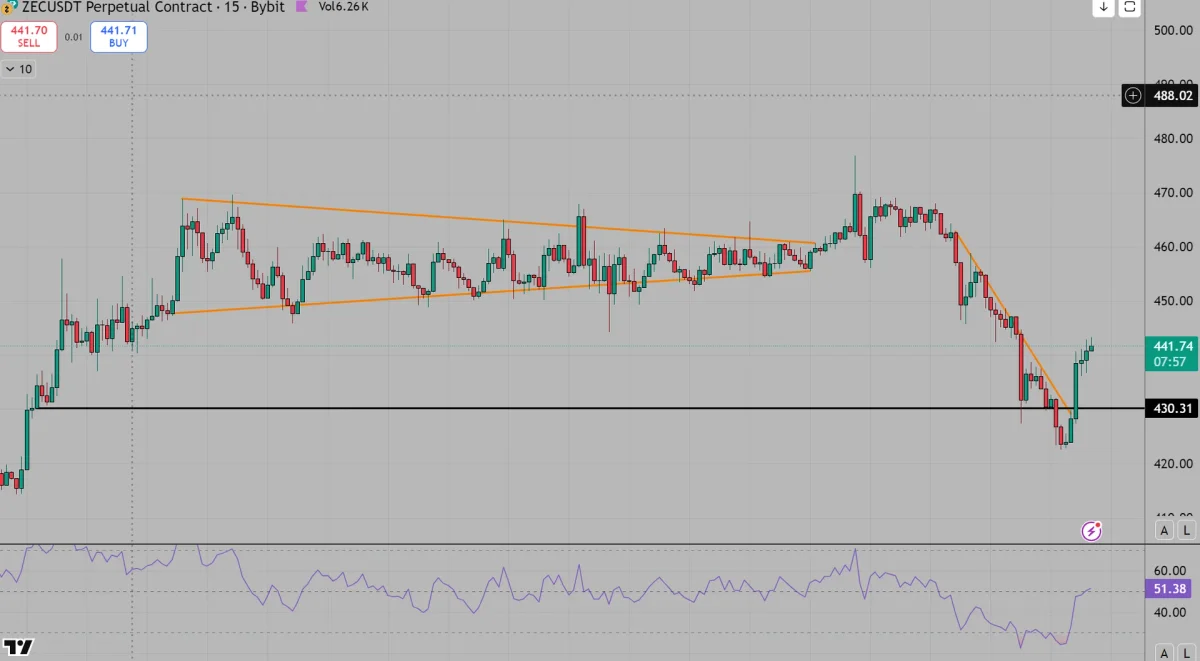Select the steep descending orange trendline
1200x661 pixels.
[1015, 324]
